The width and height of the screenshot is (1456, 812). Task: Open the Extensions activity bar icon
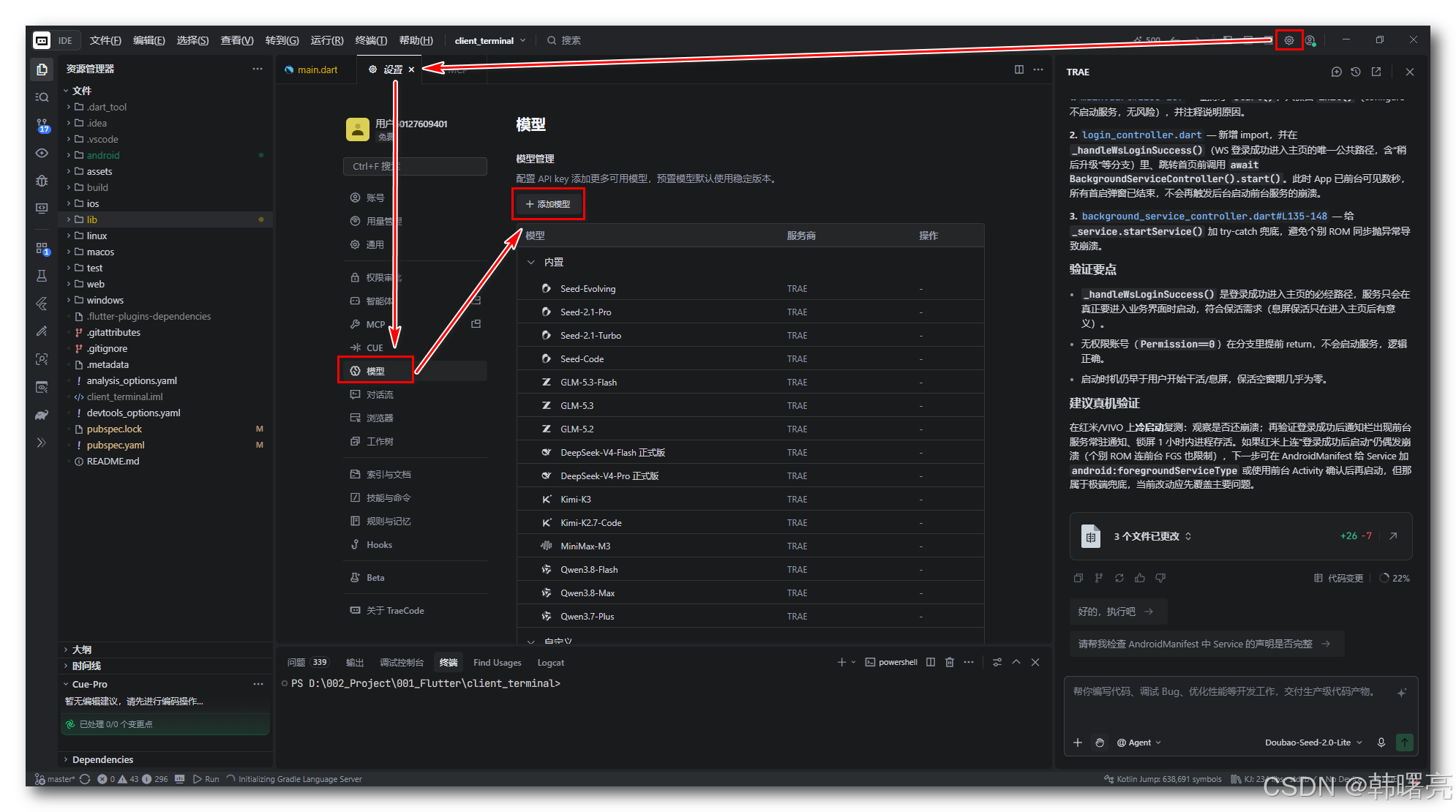pos(42,249)
